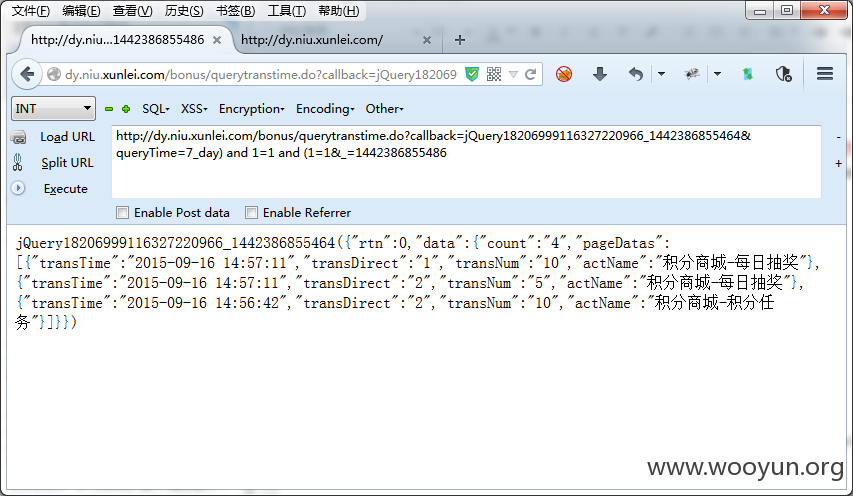Screen dimensions: 853x496
Task: Open the 编辑(E) menu
Action: pyautogui.click(x=81, y=10)
